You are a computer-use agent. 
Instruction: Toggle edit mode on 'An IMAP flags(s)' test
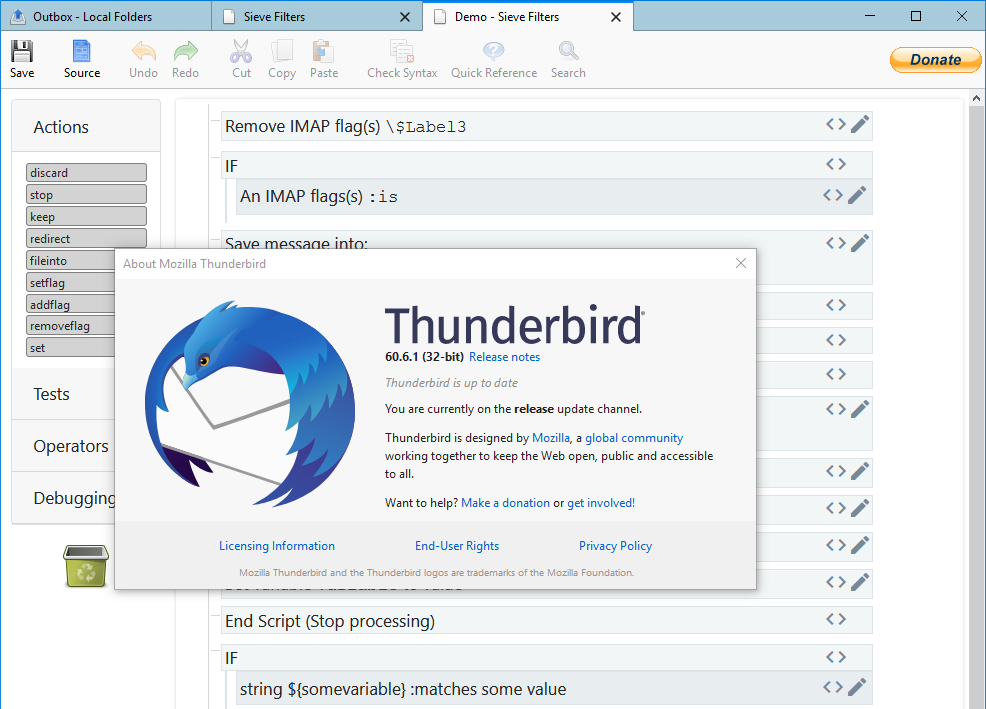click(x=859, y=195)
